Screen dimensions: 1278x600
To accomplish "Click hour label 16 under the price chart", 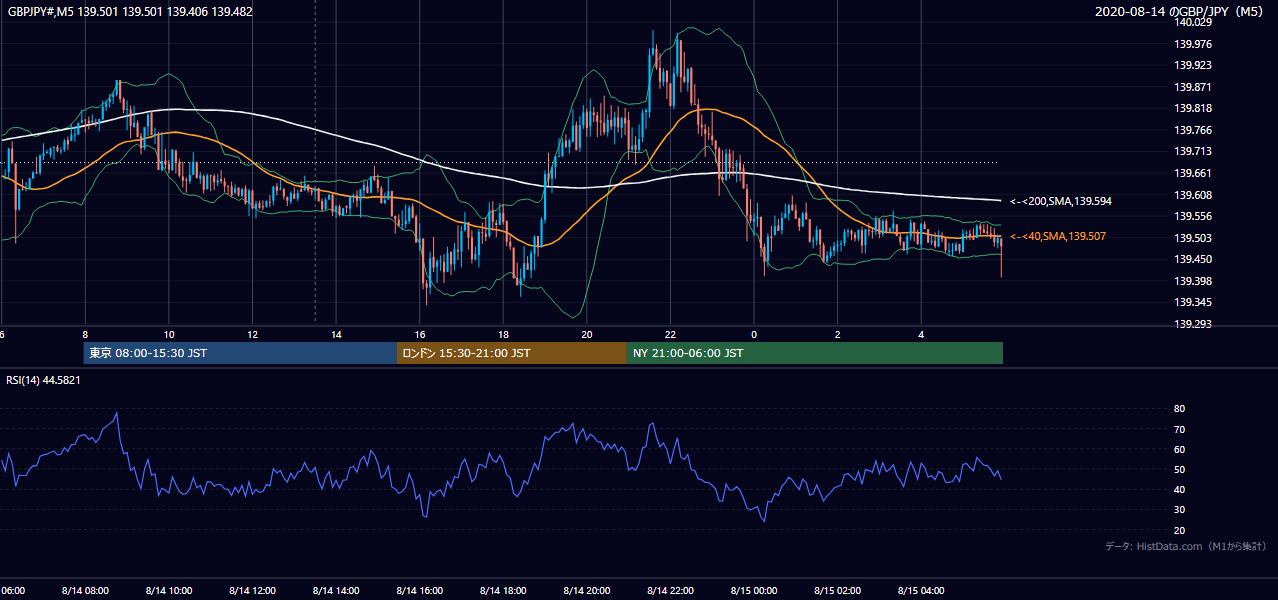I will (x=420, y=335).
